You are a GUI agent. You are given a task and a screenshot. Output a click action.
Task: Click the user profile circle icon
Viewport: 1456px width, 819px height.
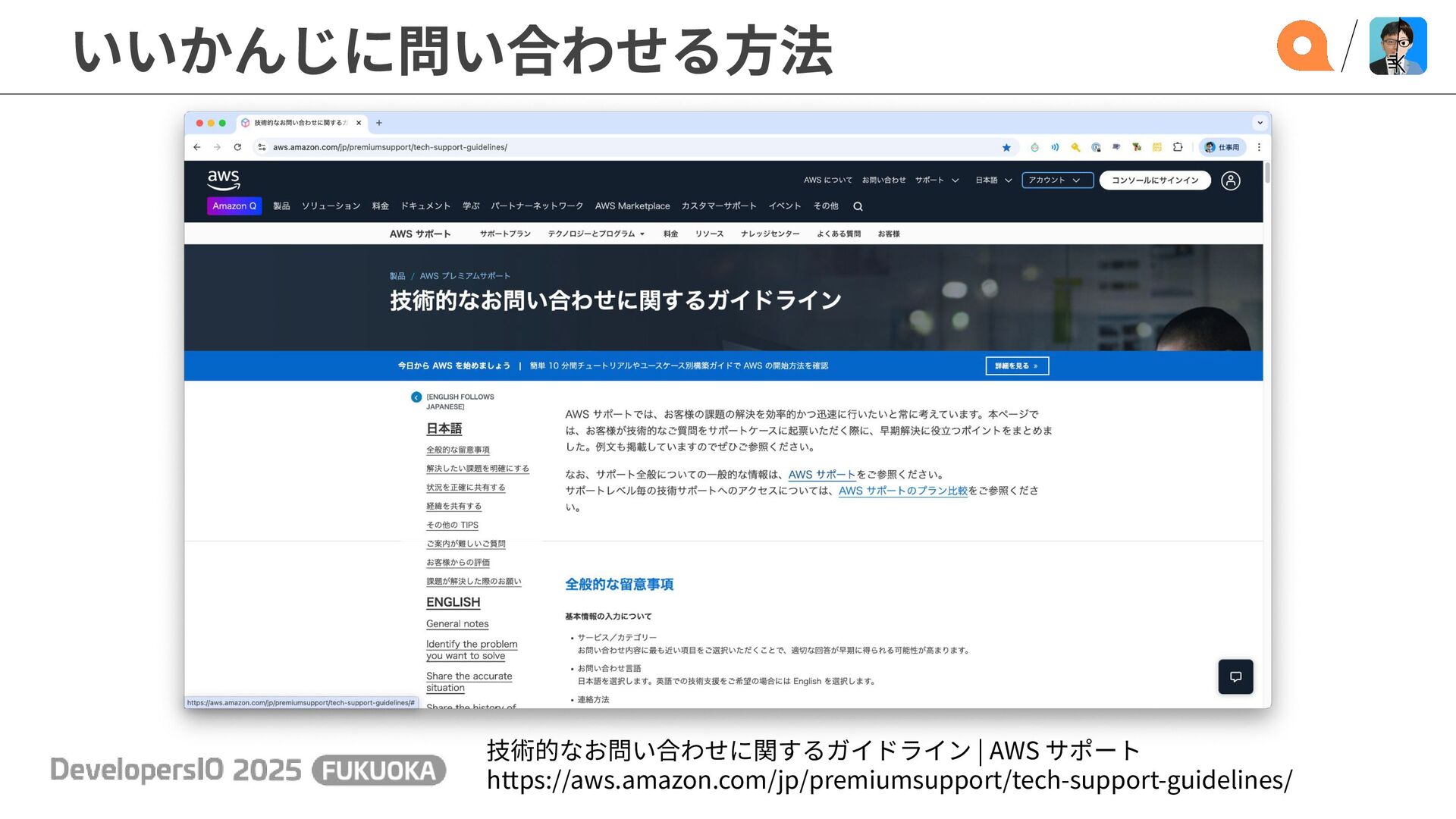click(1231, 180)
